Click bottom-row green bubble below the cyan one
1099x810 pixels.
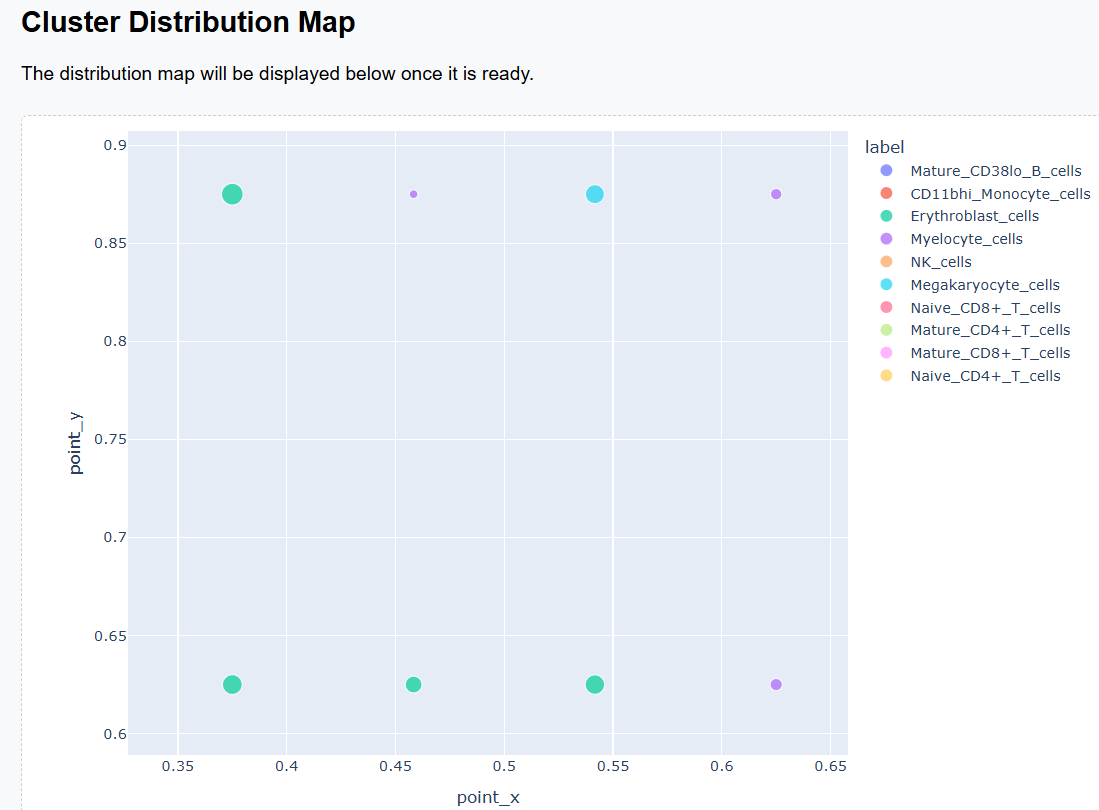pos(595,684)
